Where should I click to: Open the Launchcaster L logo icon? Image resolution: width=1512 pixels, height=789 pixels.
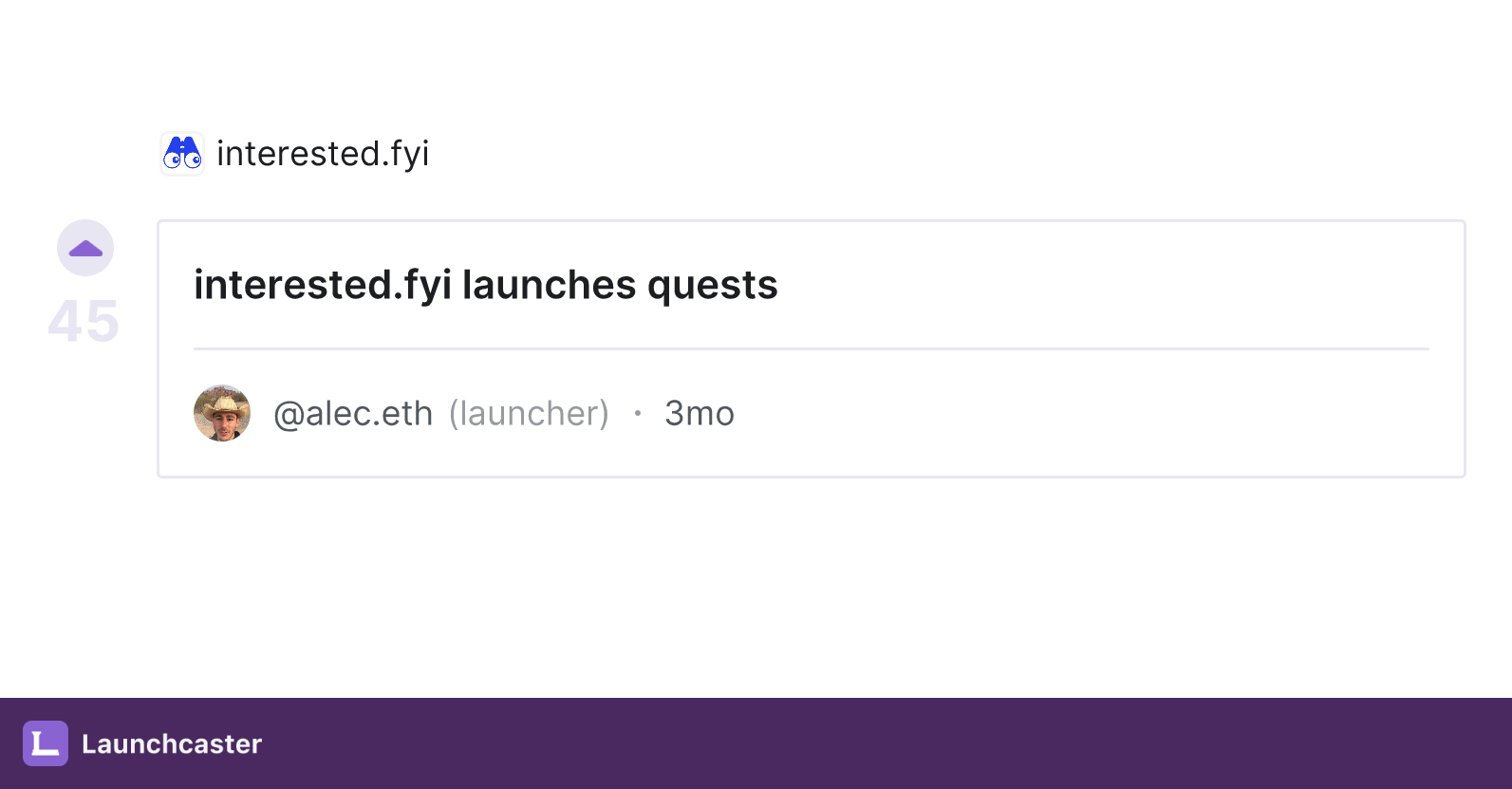pos(46,743)
